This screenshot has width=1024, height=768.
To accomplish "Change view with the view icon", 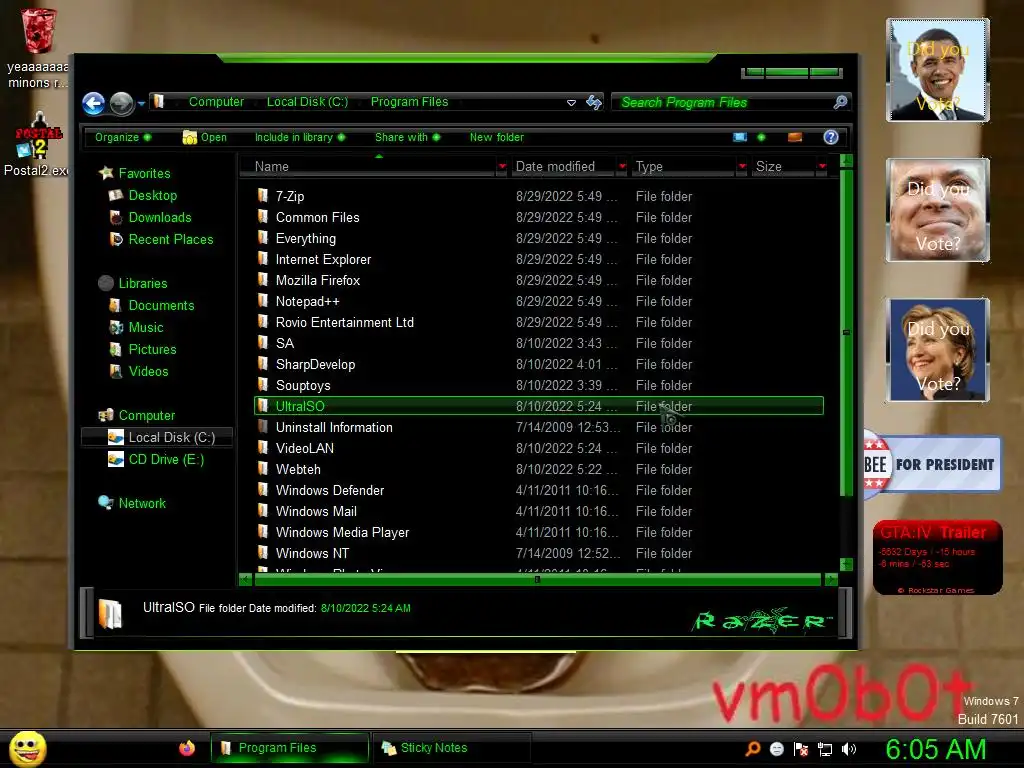I will click(x=740, y=137).
